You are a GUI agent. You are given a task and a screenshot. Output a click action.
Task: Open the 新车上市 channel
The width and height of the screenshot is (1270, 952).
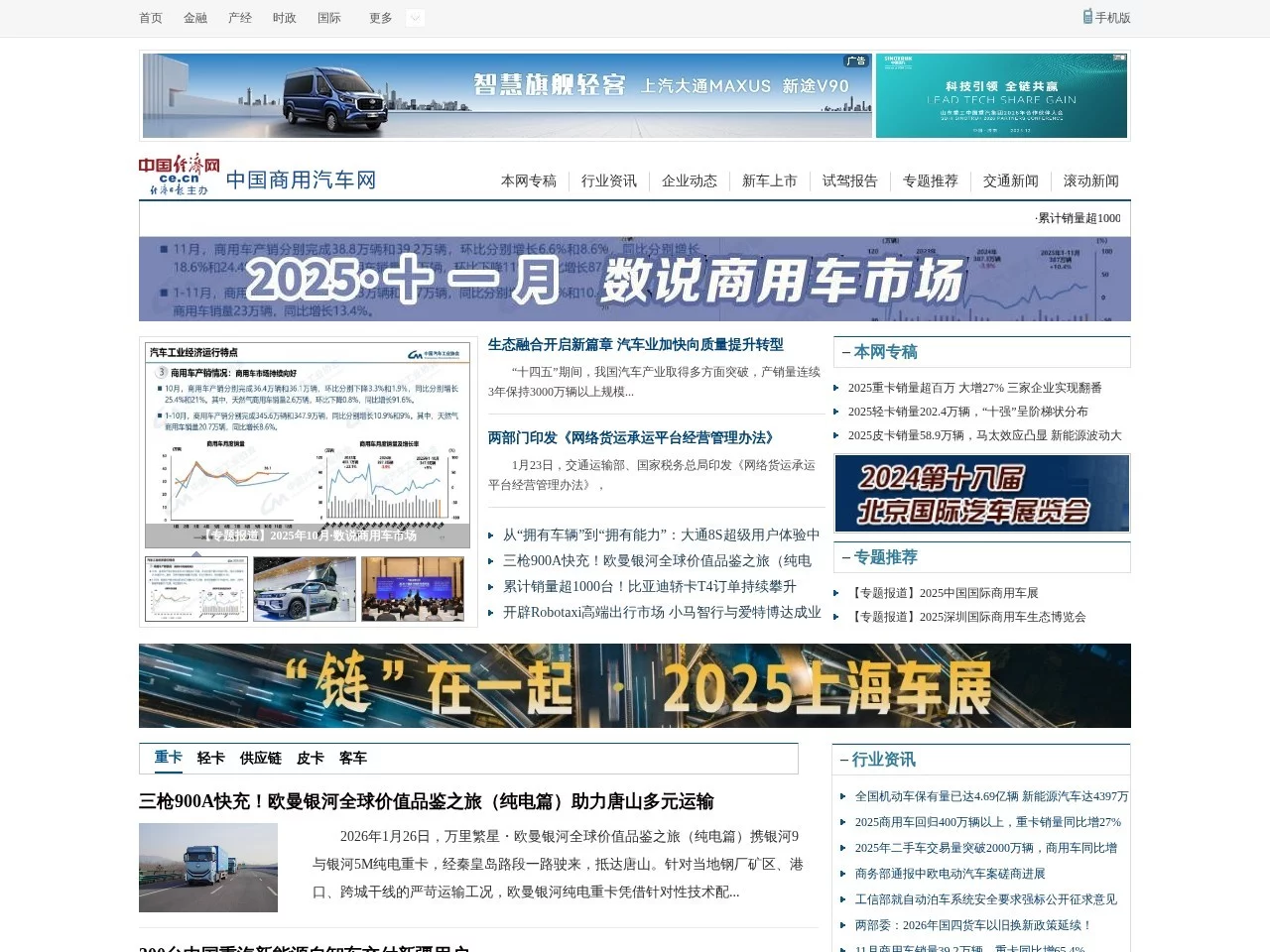(769, 181)
